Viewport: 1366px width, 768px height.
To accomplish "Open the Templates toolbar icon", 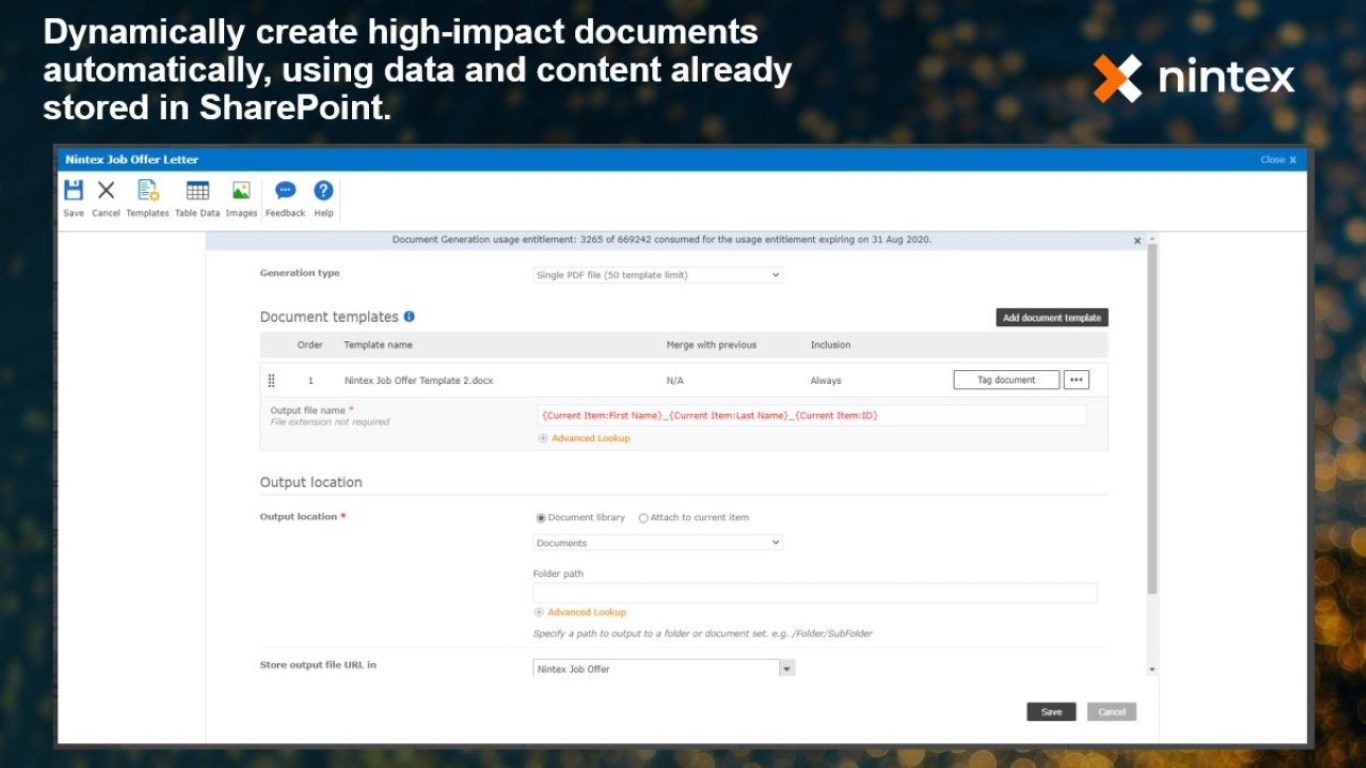I will pyautogui.click(x=148, y=198).
